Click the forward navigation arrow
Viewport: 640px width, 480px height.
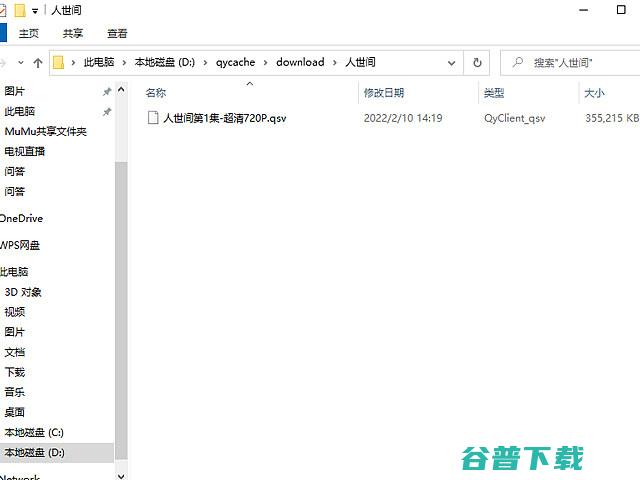tap(5, 62)
